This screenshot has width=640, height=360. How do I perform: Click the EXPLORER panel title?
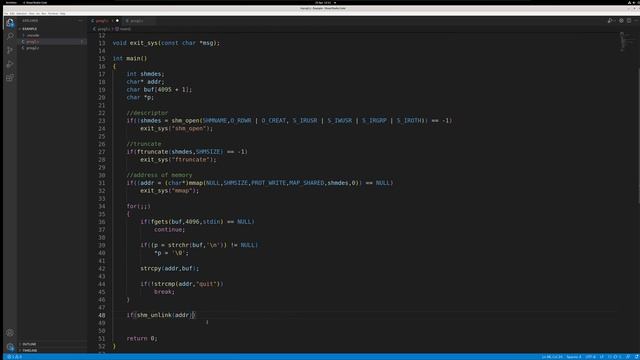click(x=30, y=20)
